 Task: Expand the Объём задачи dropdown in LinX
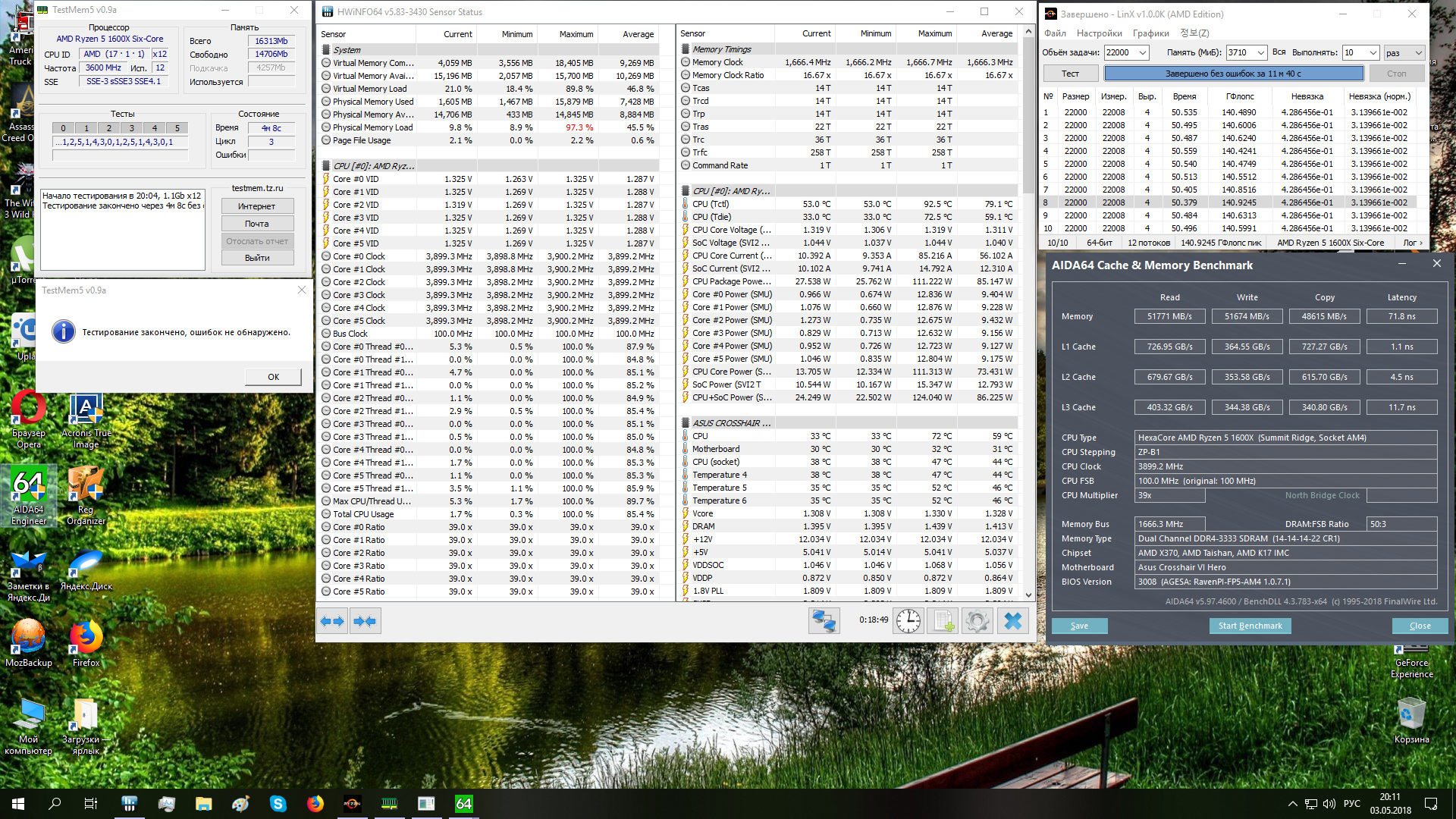click(x=1142, y=52)
